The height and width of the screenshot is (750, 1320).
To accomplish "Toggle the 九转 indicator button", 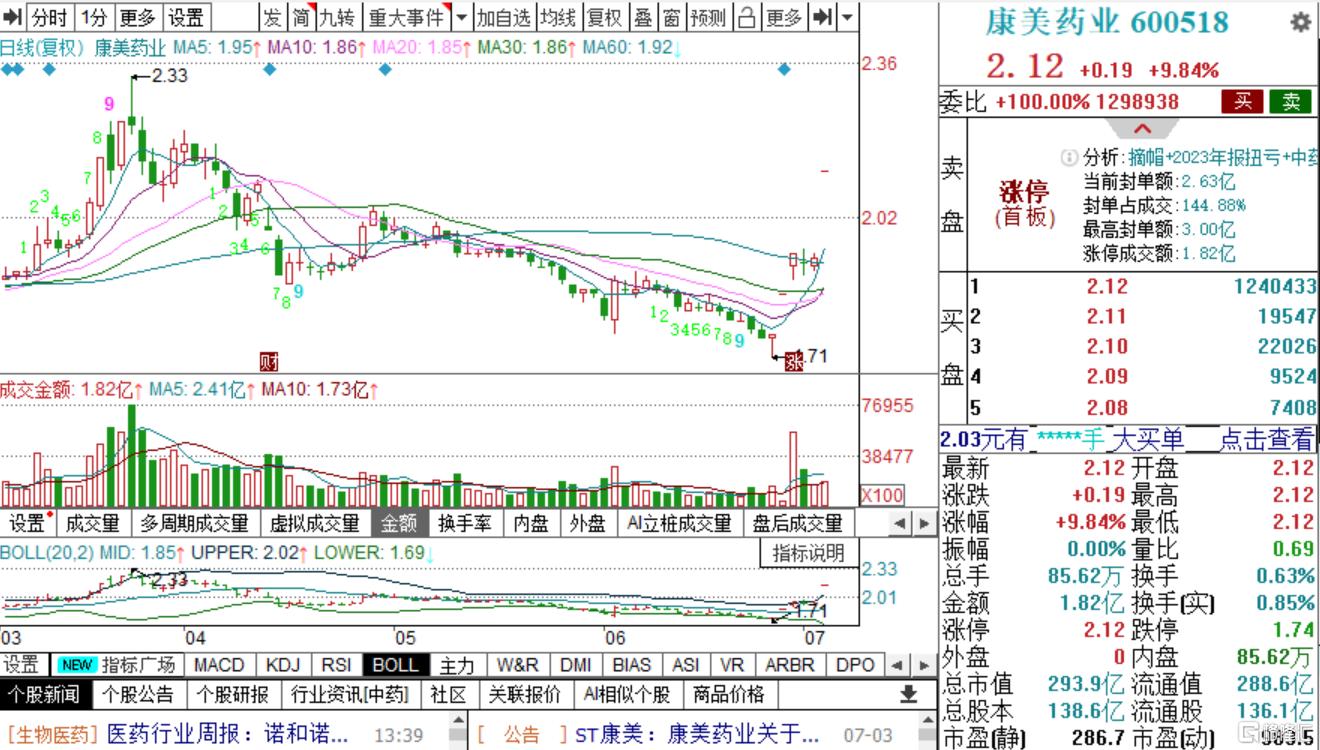I will (x=338, y=16).
